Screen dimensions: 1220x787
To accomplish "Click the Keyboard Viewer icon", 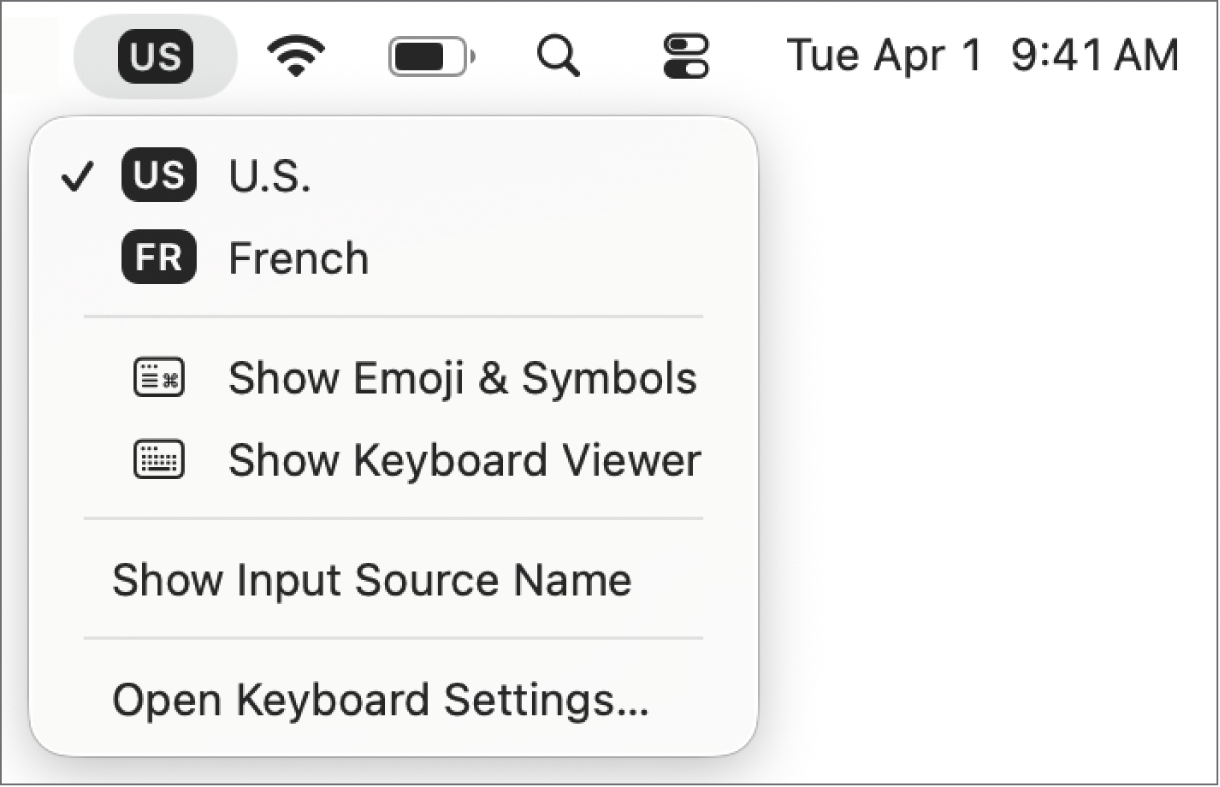I will (x=158, y=460).
